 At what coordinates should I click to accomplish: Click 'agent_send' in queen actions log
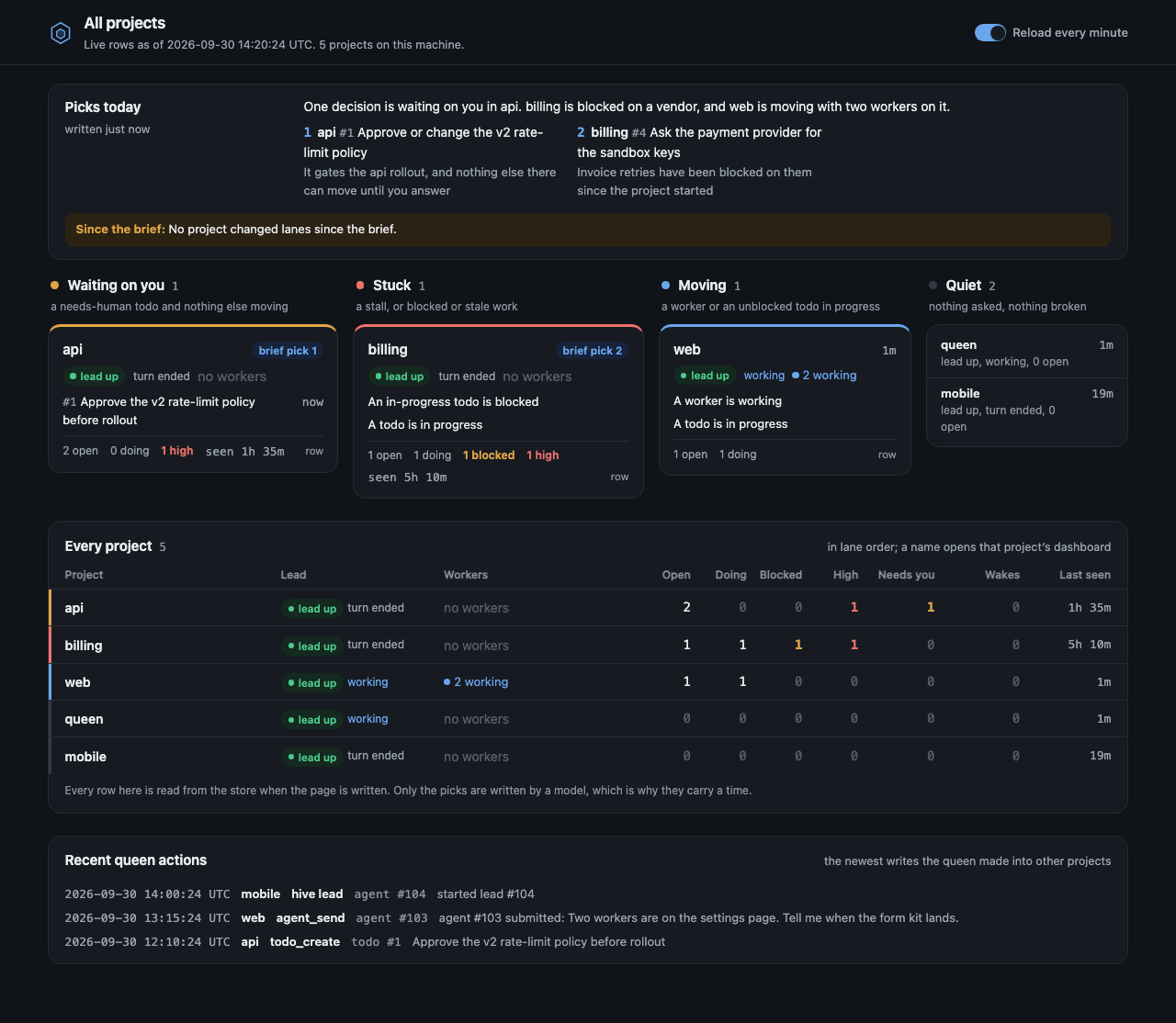pyautogui.click(x=311, y=918)
